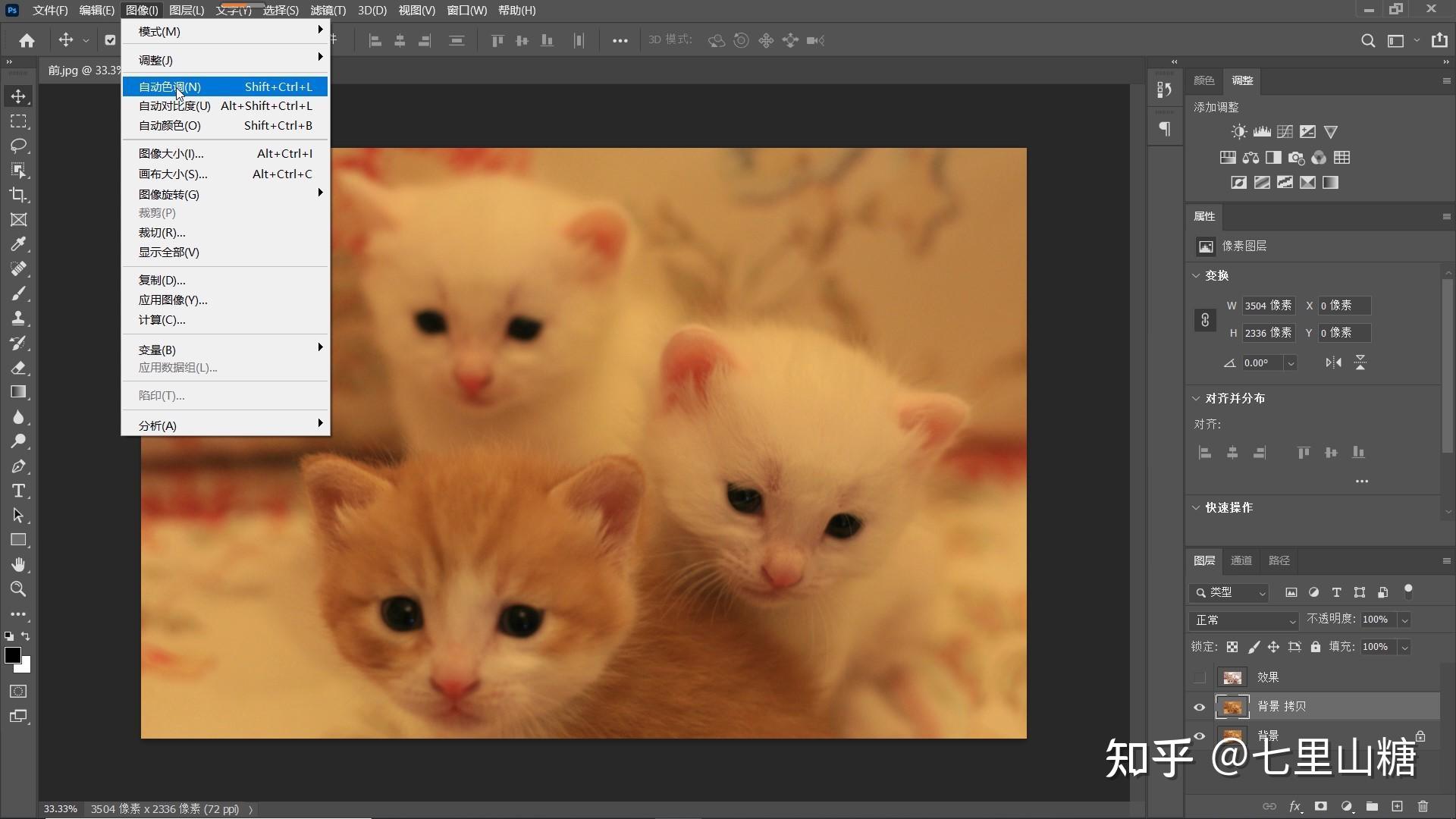Toggle auto-select checkbox in options bar
The height and width of the screenshot is (819, 1456).
(x=110, y=41)
